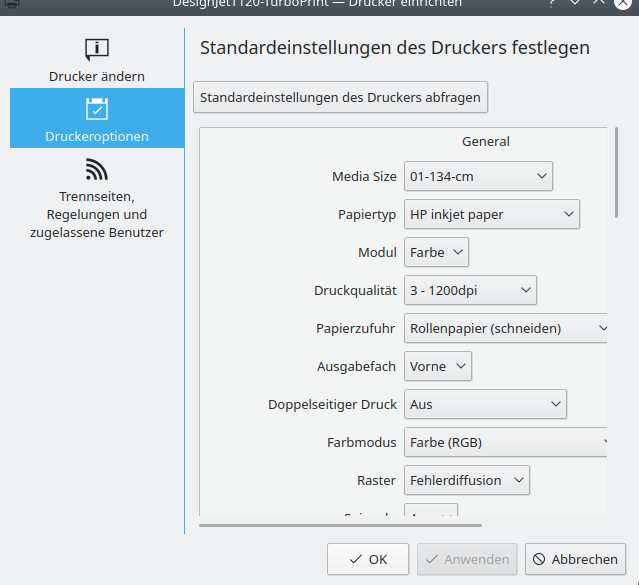The width and height of the screenshot is (639, 585).
Task: Open the Farbmodus Farbe (RGB) dropdown
Action: [x=506, y=442]
